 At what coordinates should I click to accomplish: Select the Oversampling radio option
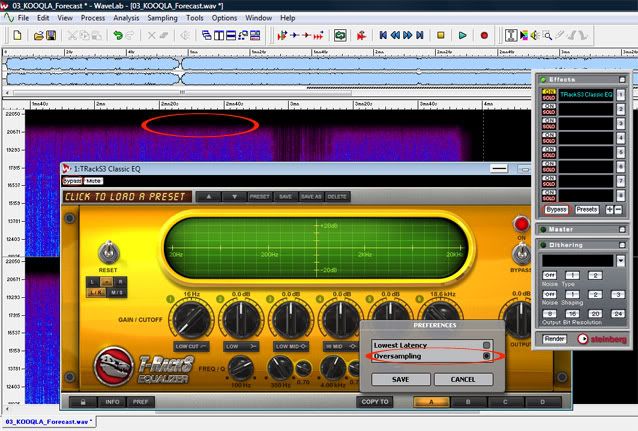point(486,356)
